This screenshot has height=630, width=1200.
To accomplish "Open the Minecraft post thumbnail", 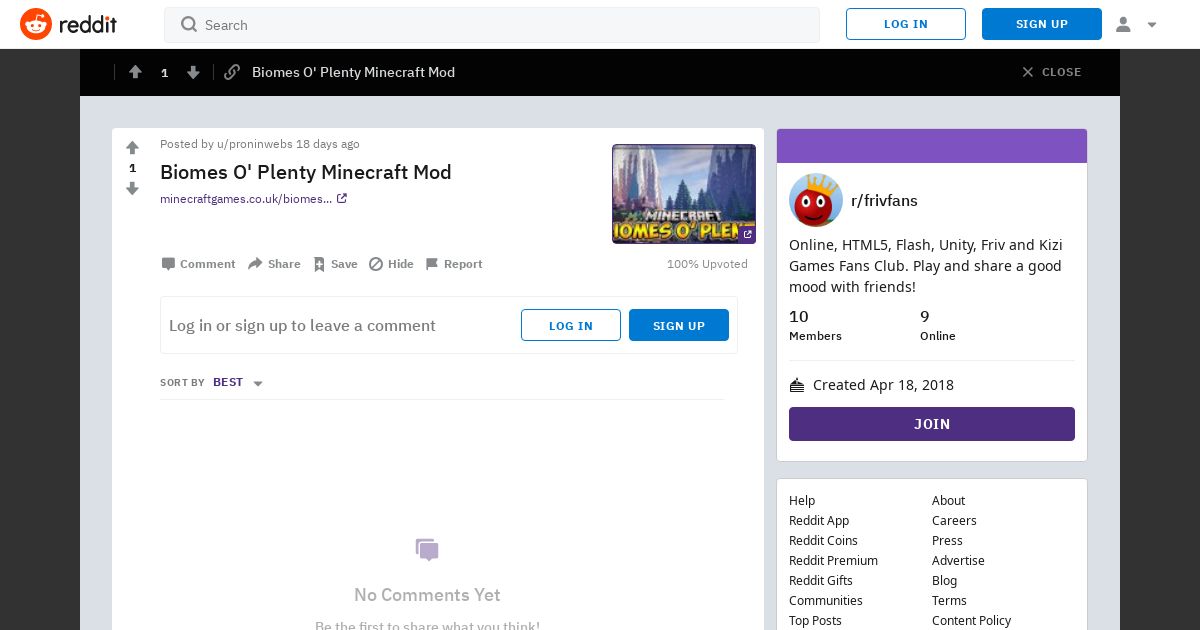I will pyautogui.click(x=684, y=194).
